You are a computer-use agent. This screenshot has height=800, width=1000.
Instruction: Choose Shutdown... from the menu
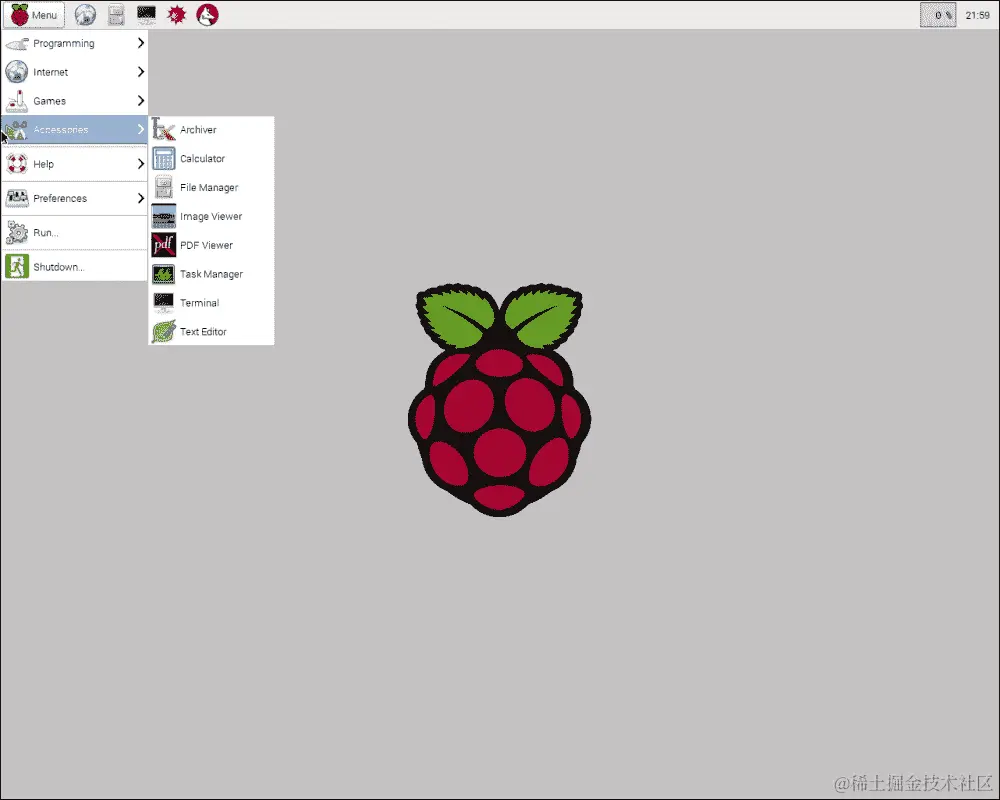(75, 267)
